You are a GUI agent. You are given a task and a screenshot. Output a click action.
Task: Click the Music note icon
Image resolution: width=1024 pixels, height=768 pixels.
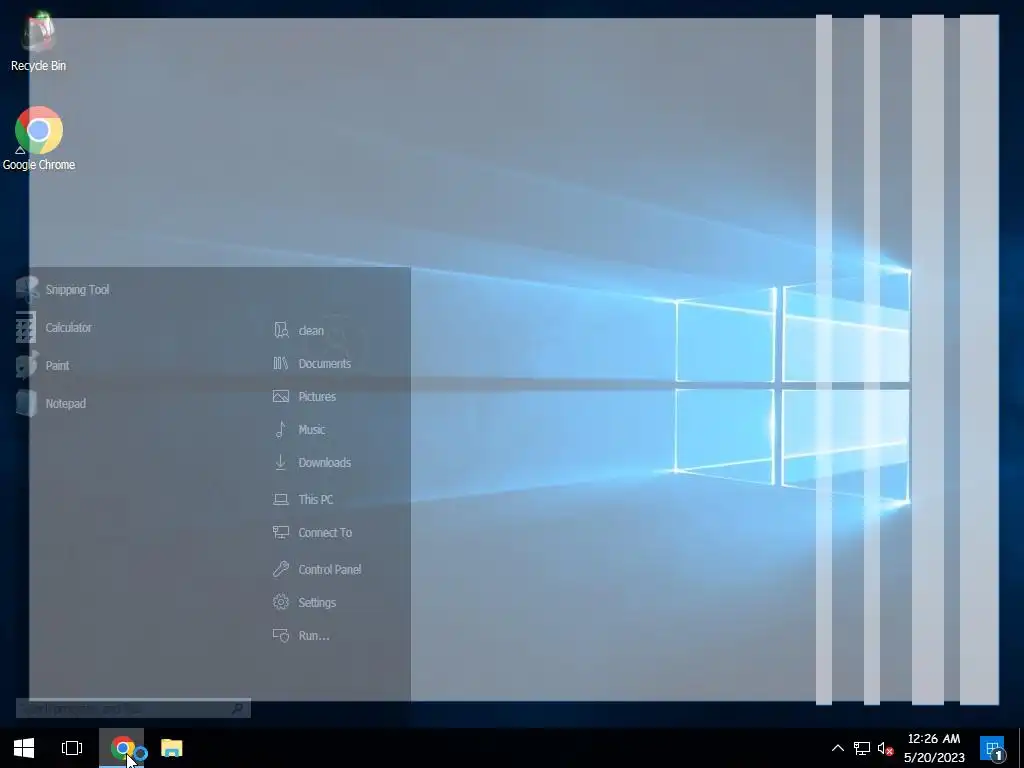tap(281, 429)
